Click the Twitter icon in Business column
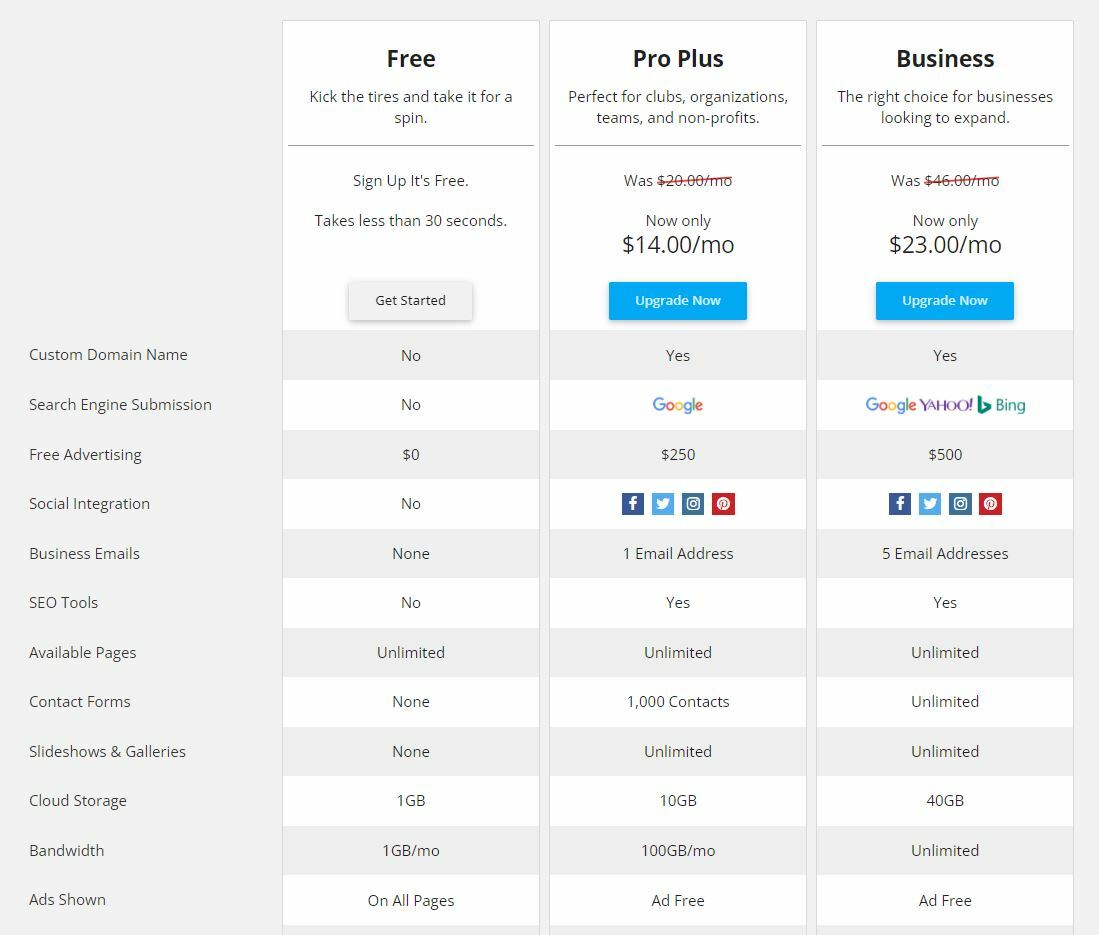Viewport: 1099px width, 935px height. [929, 503]
